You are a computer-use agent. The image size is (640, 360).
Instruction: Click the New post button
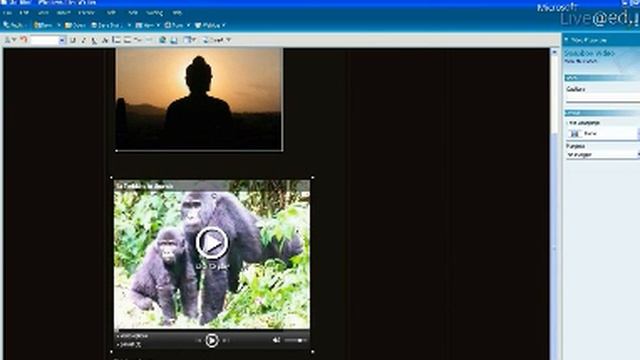pos(44,25)
